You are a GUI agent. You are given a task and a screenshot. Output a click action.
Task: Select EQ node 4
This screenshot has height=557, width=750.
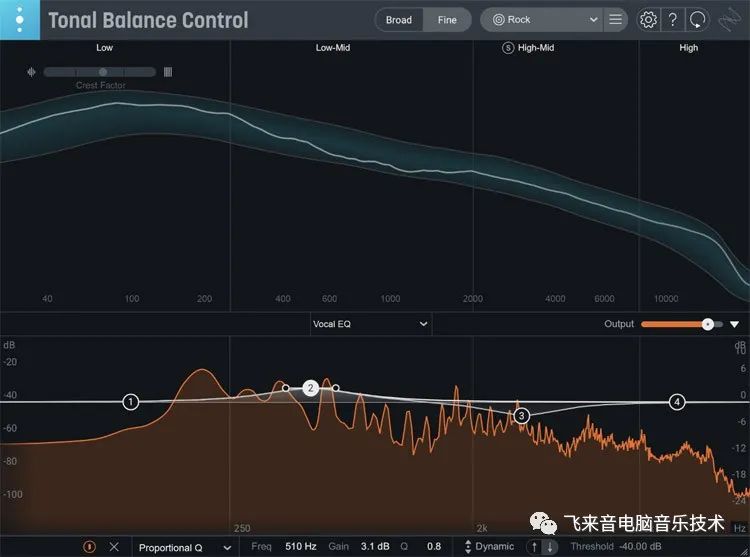677,402
